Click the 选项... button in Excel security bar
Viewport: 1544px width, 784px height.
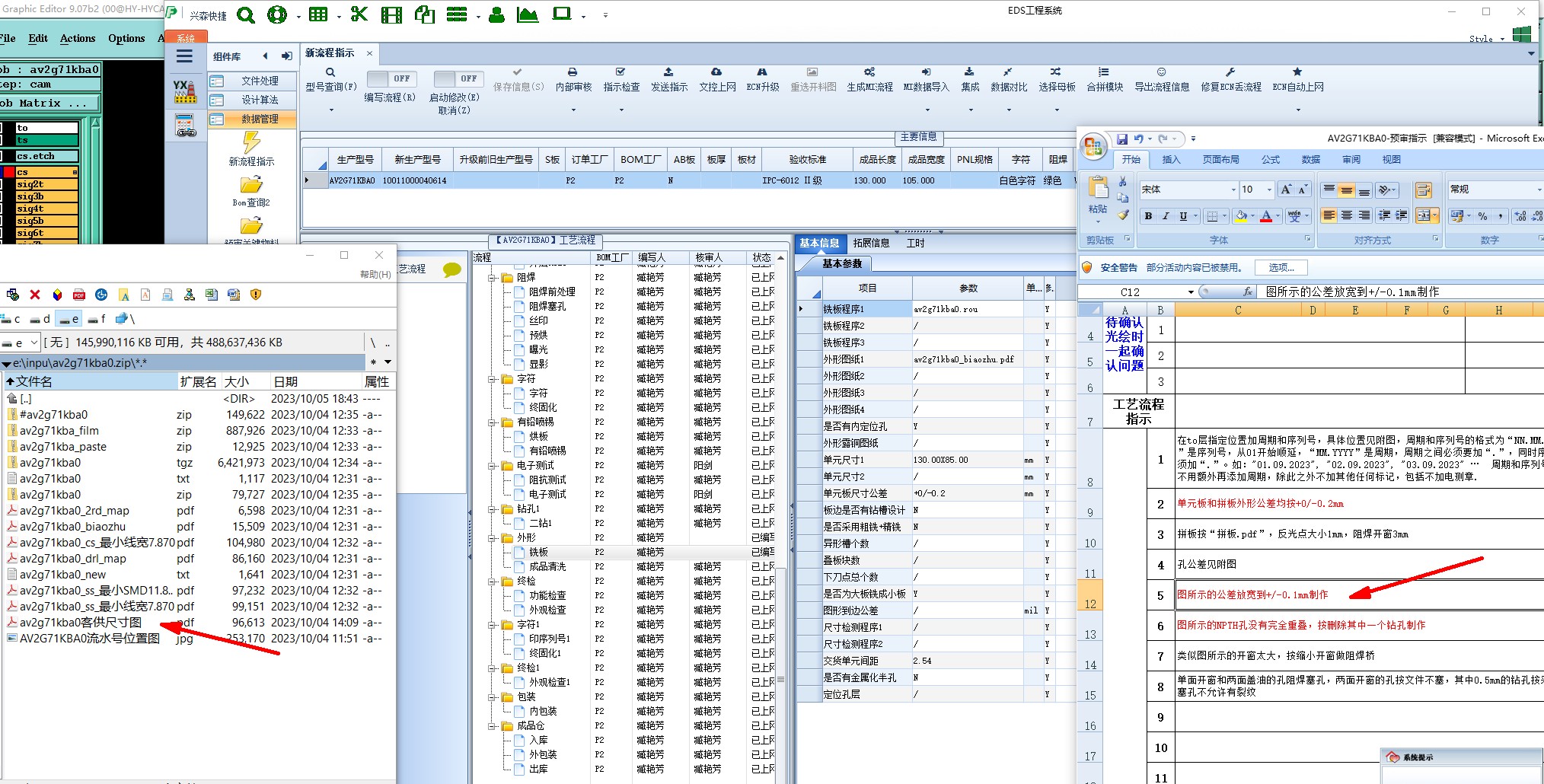click(x=1281, y=268)
